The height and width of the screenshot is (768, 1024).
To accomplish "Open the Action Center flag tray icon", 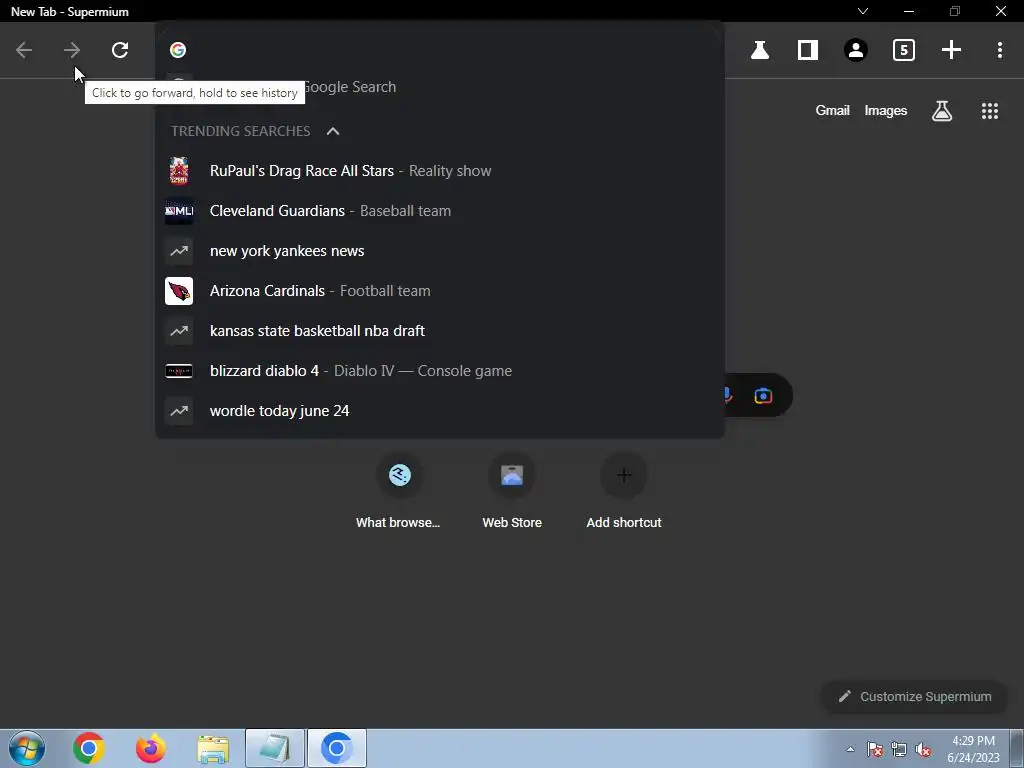I will coord(875,749).
